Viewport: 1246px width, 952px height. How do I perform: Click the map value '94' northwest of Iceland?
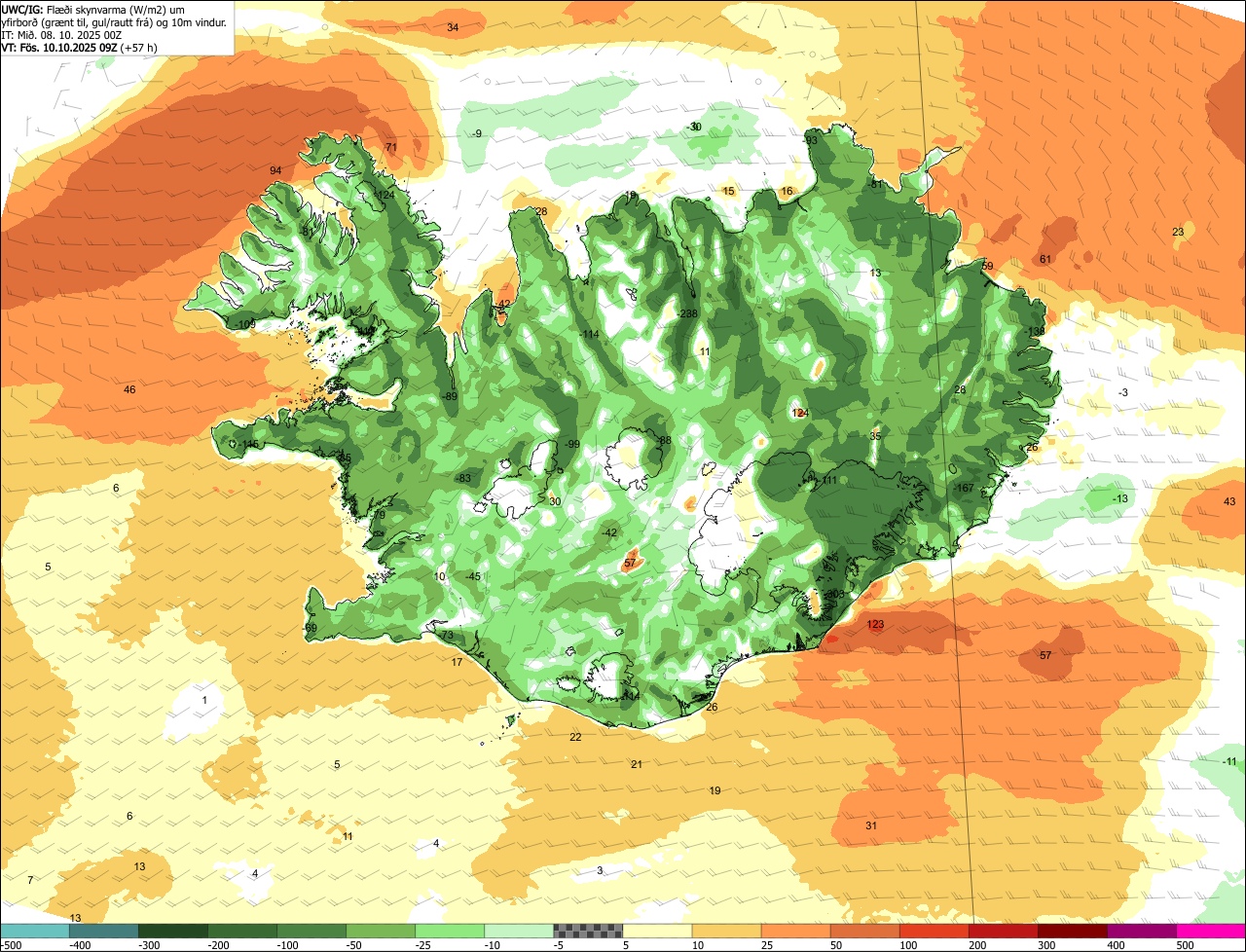[x=275, y=171]
